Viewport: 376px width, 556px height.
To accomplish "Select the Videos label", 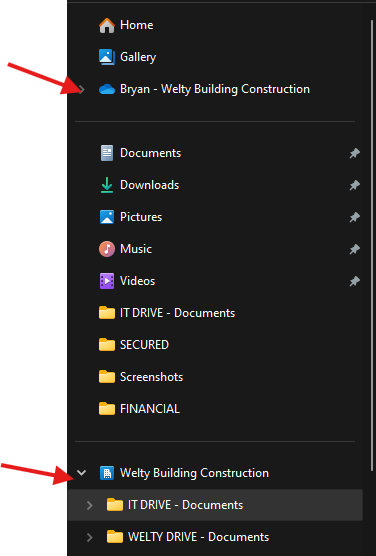I will tap(137, 281).
